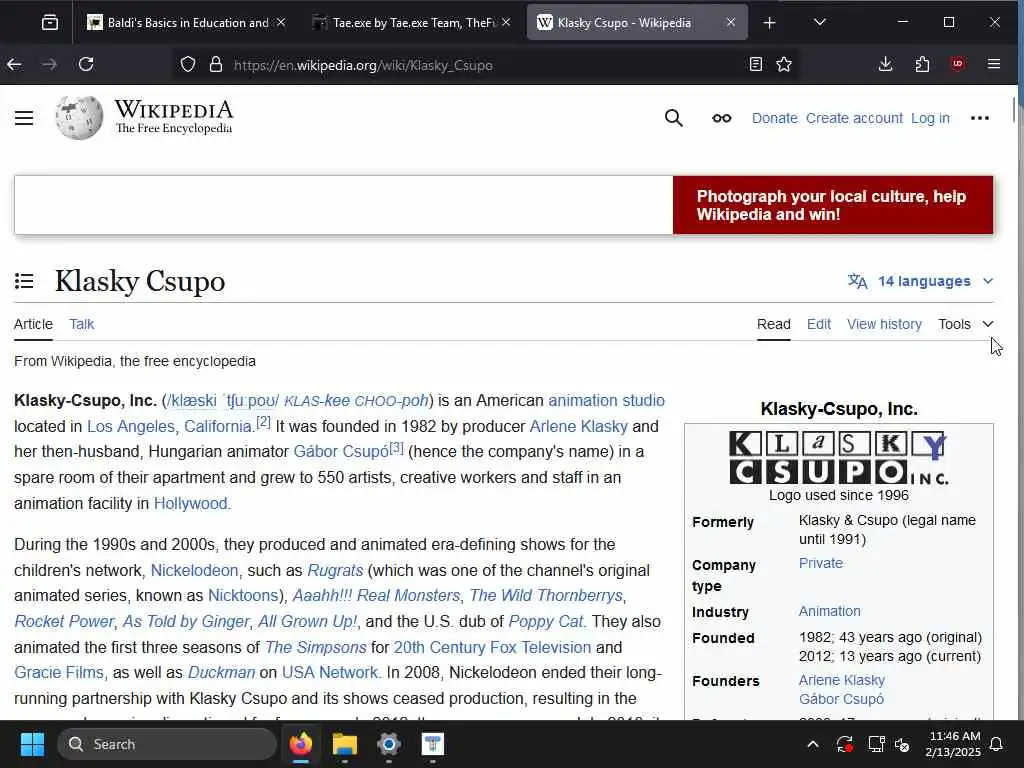Open animation studio link
Image resolution: width=1024 pixels, height=768 pixels.
606,400
